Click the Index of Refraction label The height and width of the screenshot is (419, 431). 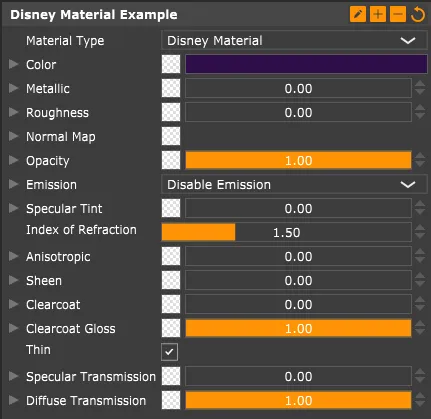coord(81,230)
